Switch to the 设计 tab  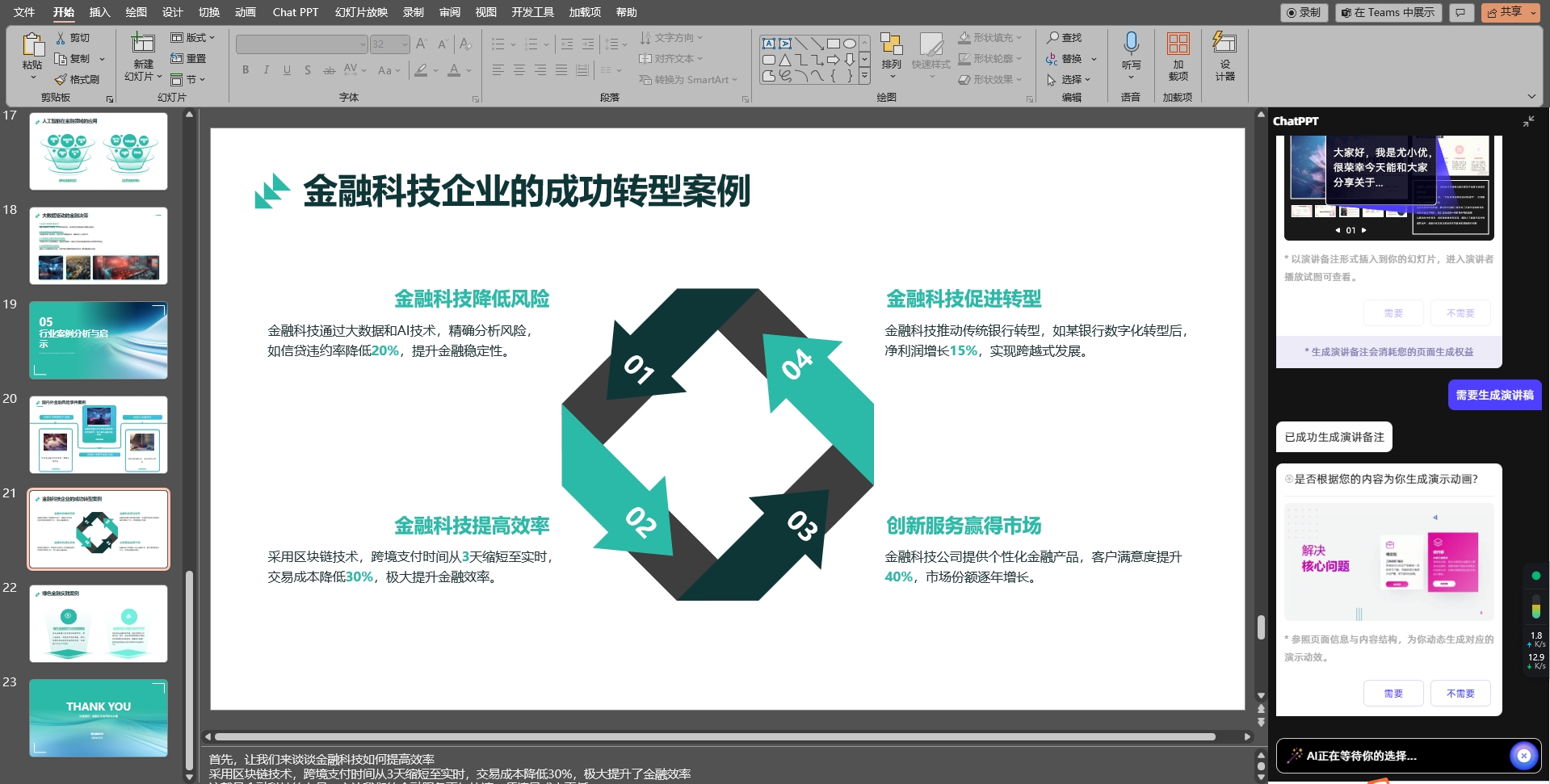click(x=173, y=12)
